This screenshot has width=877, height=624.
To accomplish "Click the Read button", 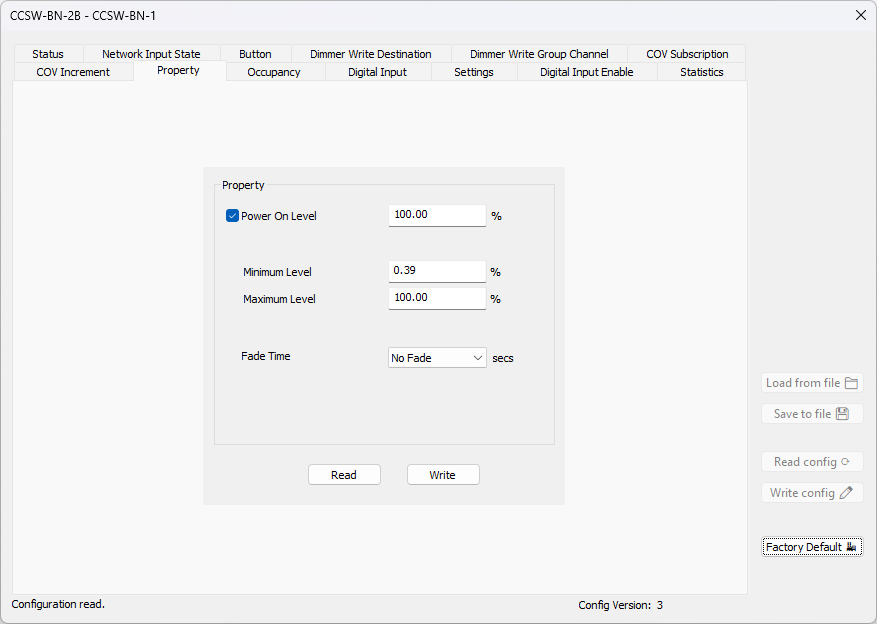I will tap(344, 475).
